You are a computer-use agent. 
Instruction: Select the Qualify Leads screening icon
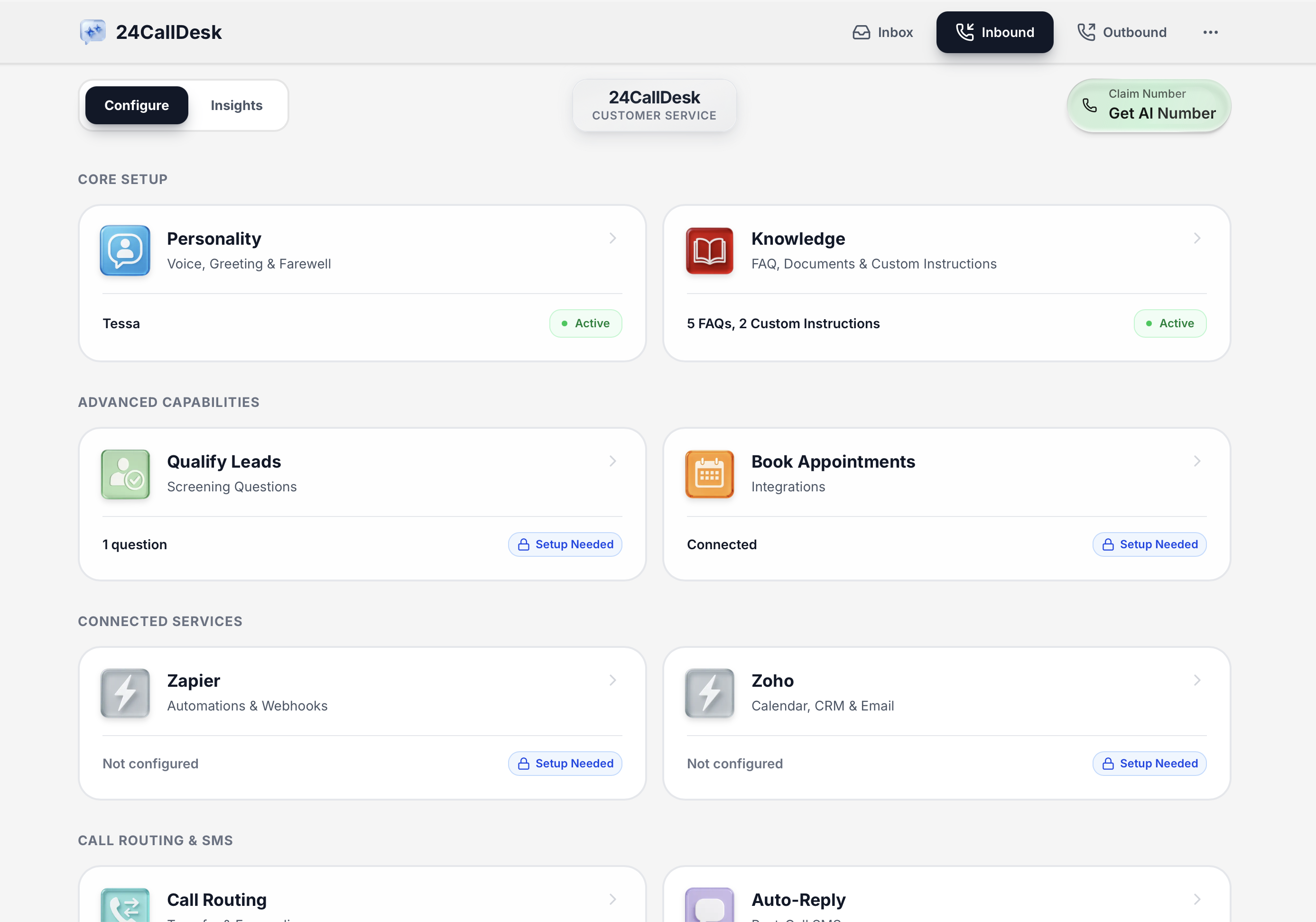pos(125,474)
